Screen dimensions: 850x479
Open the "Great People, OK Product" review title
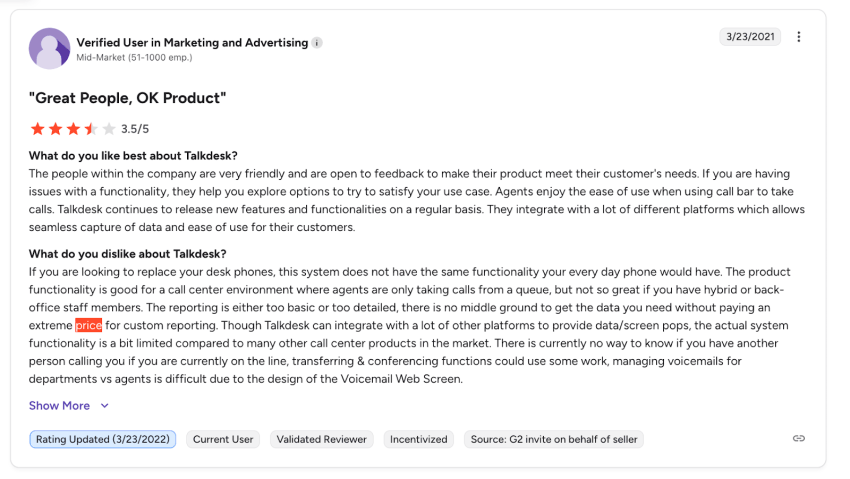tap(128, 97)
